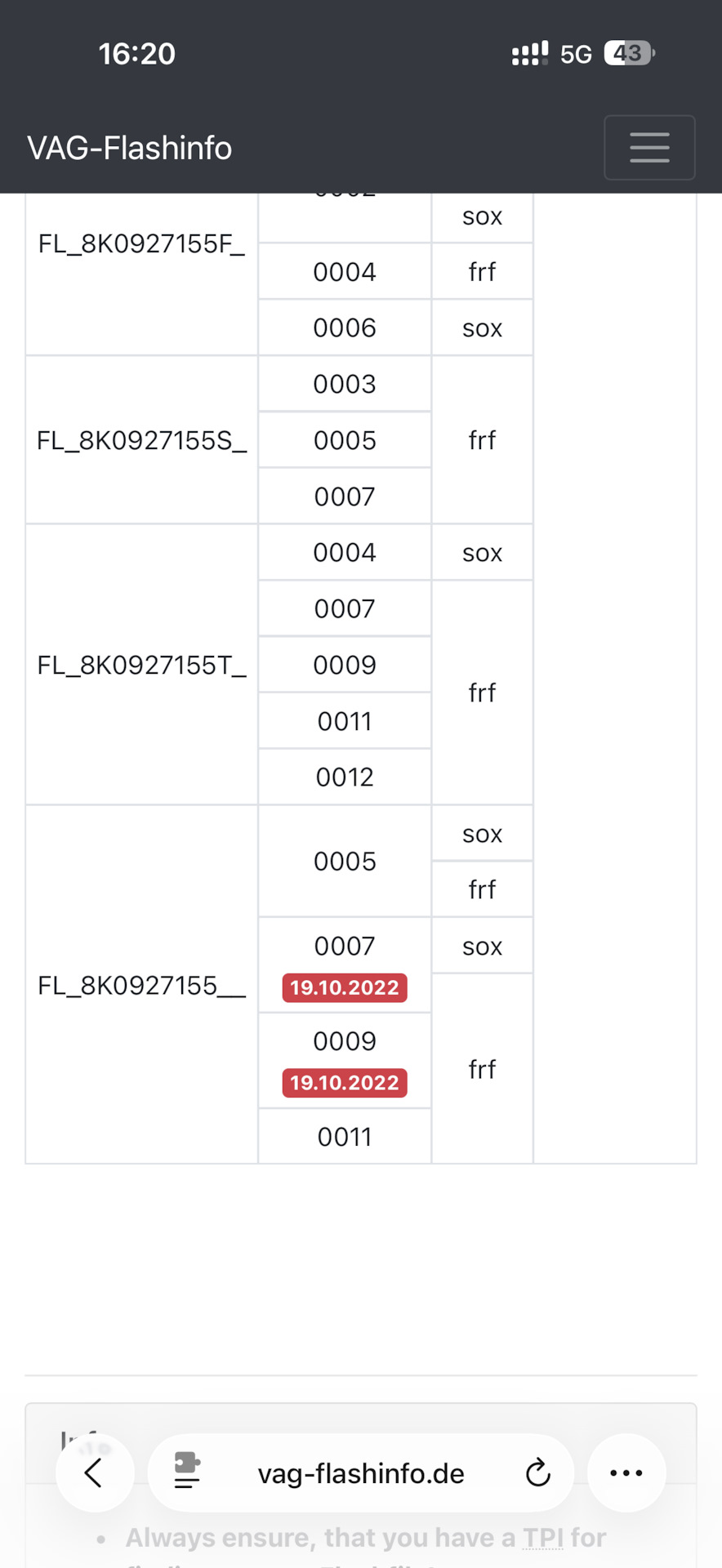Tap the FL_8K0927155T_ file name cell
Screen dimensions: 722x1568
[141, 665]
